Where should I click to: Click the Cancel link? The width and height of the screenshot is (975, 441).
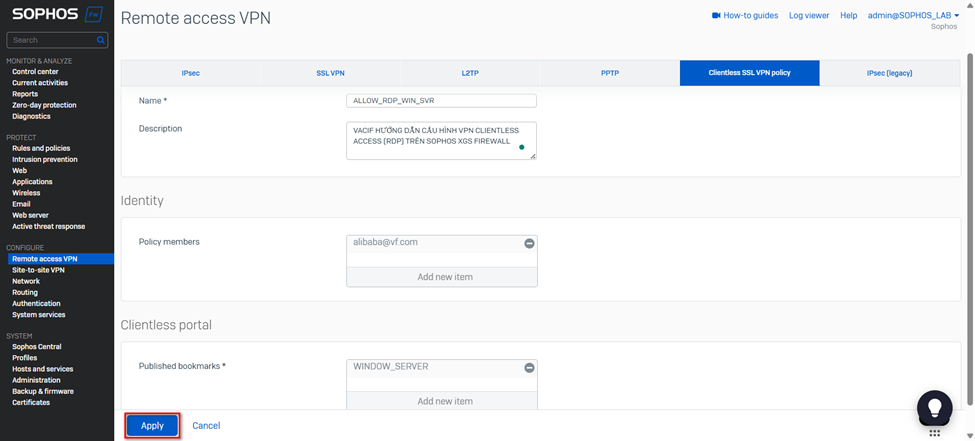206,426
